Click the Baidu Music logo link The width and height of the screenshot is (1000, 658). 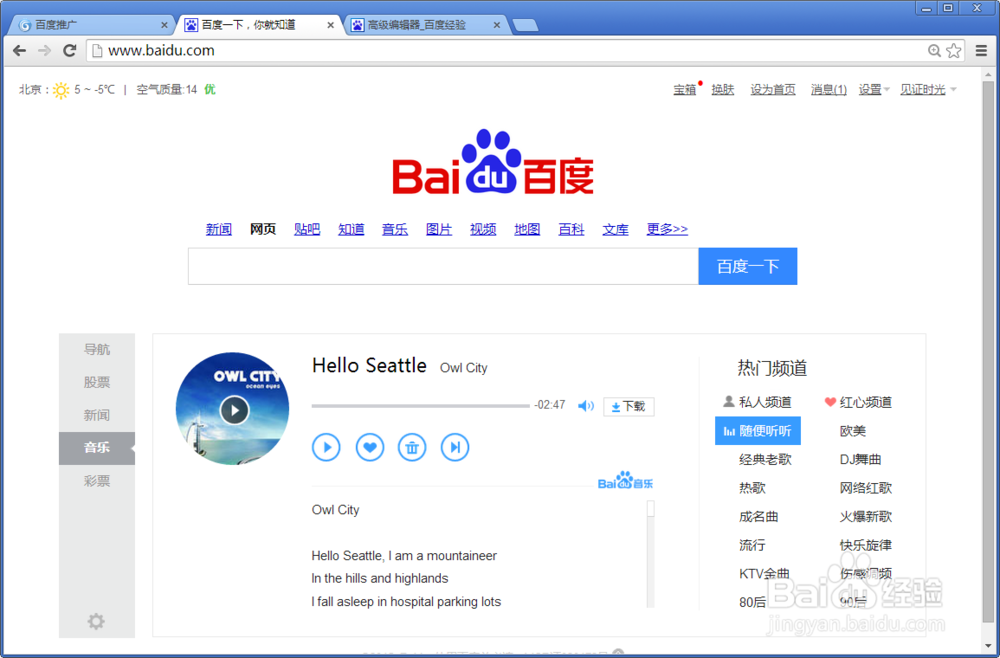click(625, 481)
